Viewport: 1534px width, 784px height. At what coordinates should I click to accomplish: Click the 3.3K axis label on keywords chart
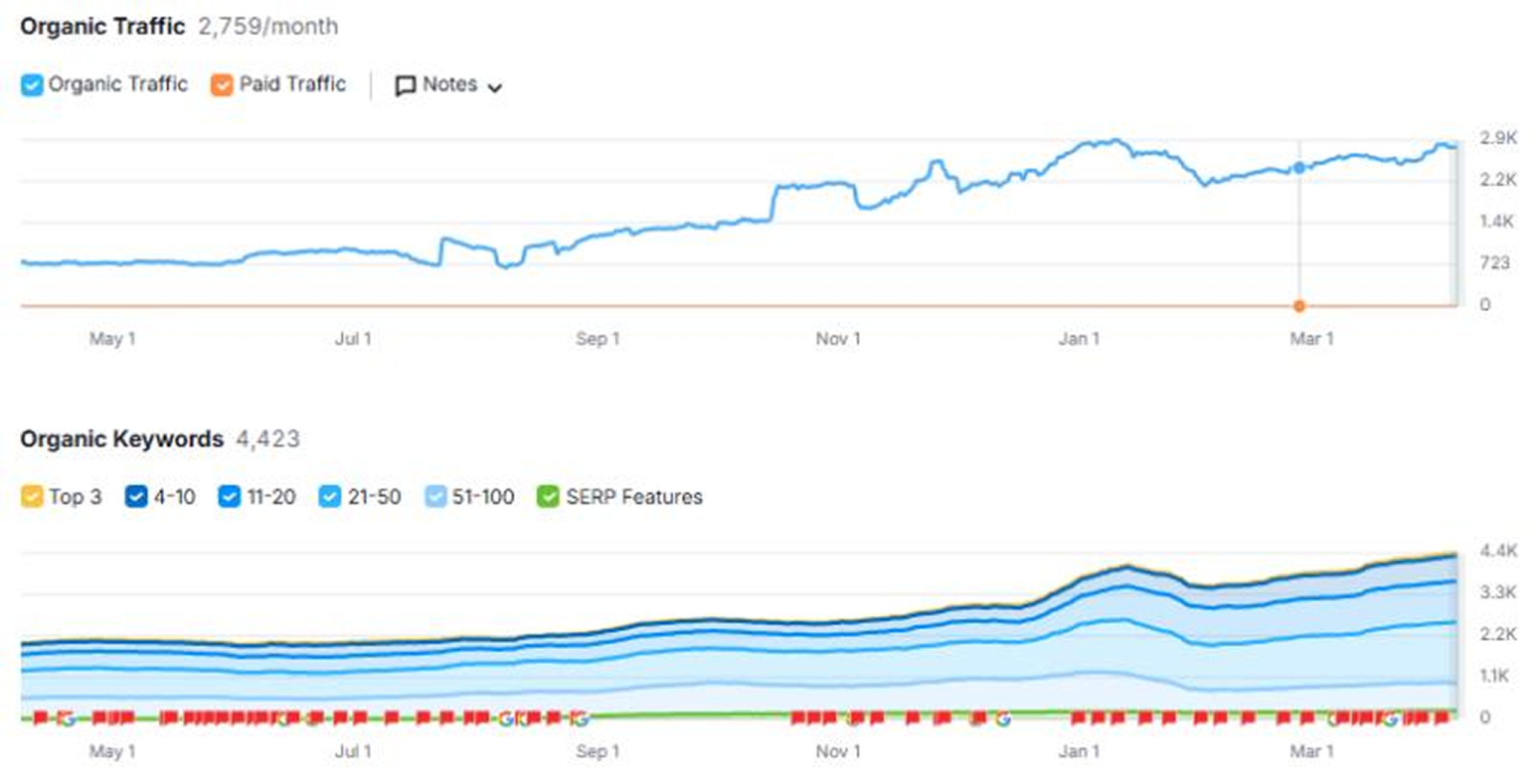tap(1499, 592)
